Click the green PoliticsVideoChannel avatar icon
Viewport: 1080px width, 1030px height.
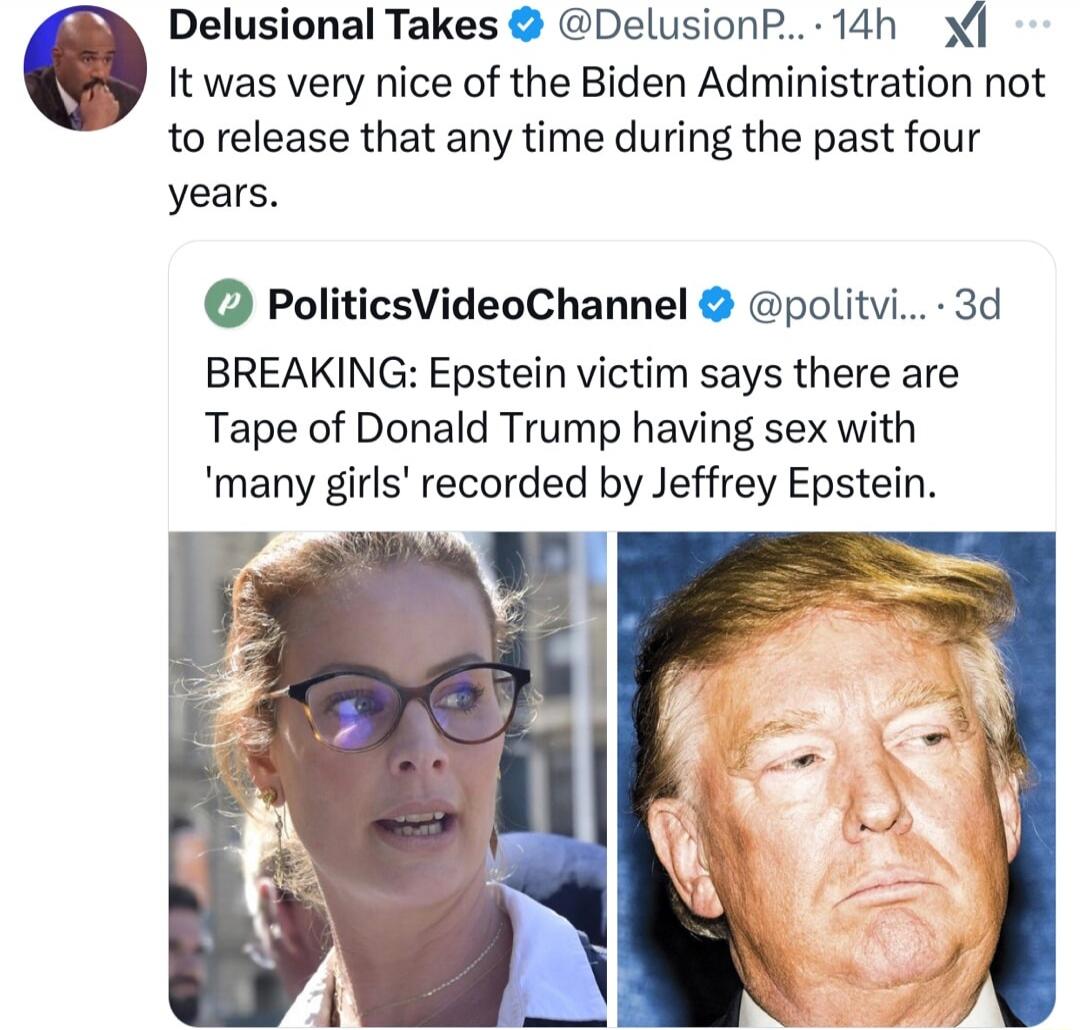[x=229, y=304]
